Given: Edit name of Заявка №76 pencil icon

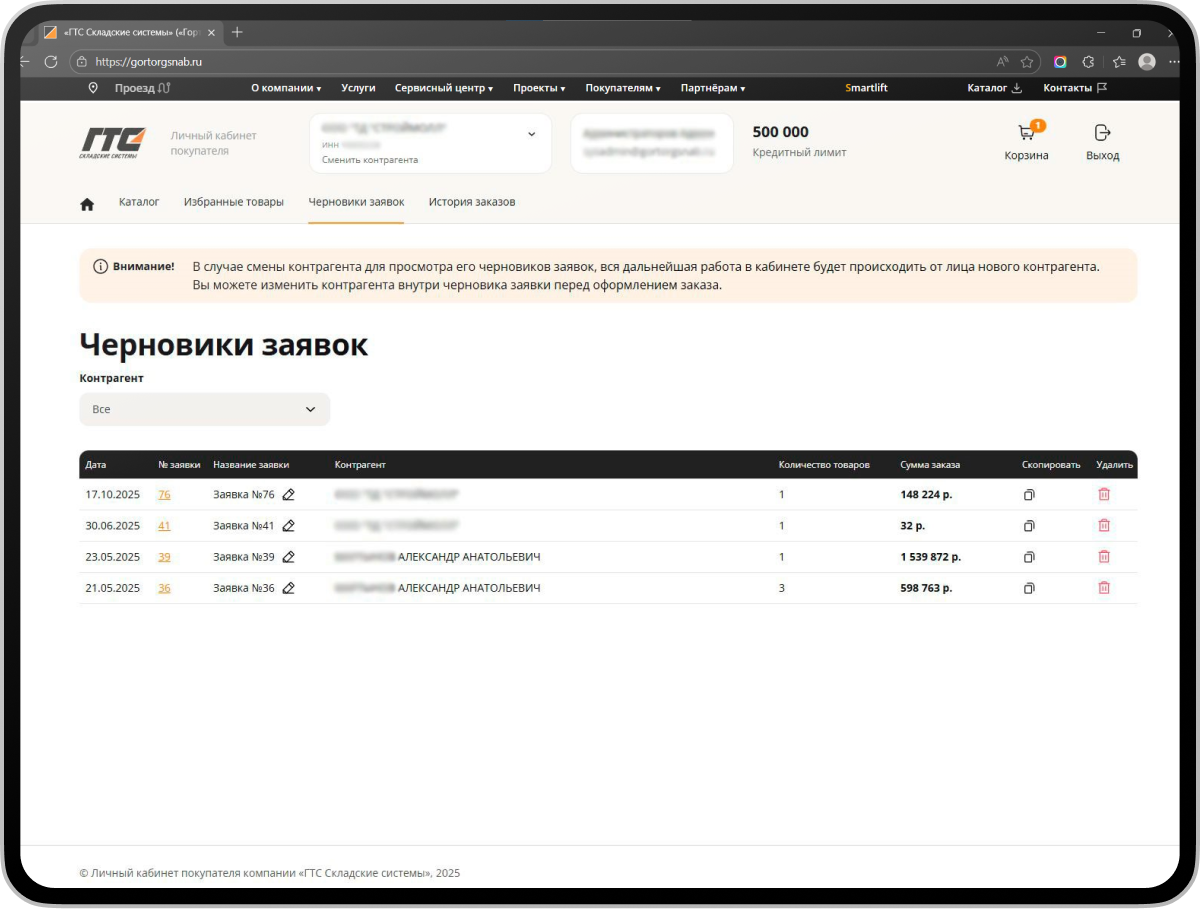Looking at the screenshot, I should [288, 494].
